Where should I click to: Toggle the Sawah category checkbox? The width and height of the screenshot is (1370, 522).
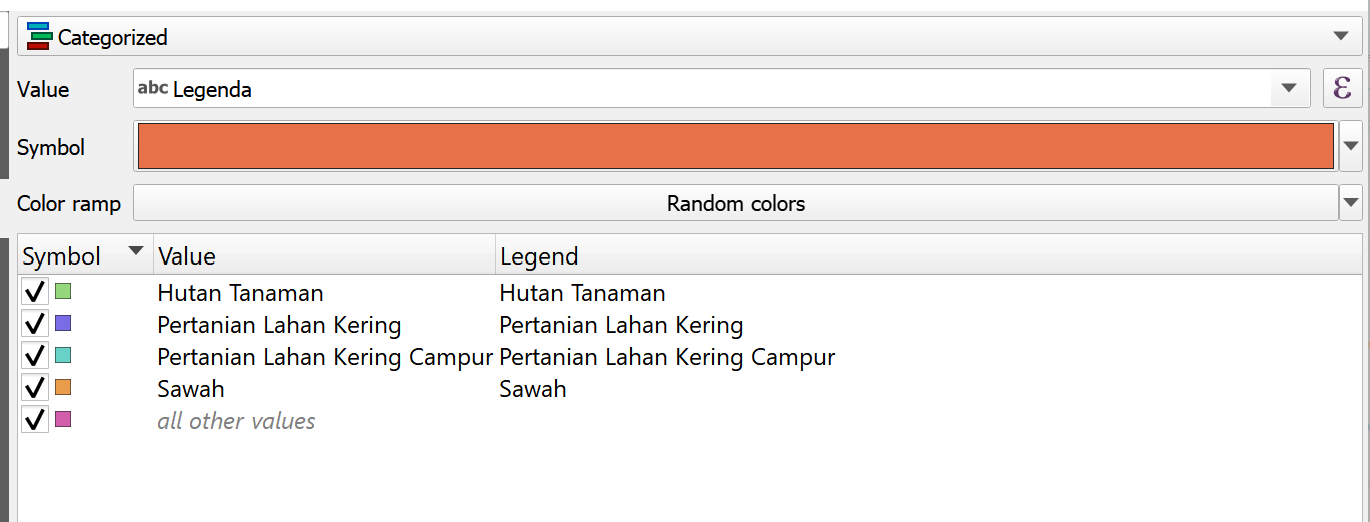(35, 388)
